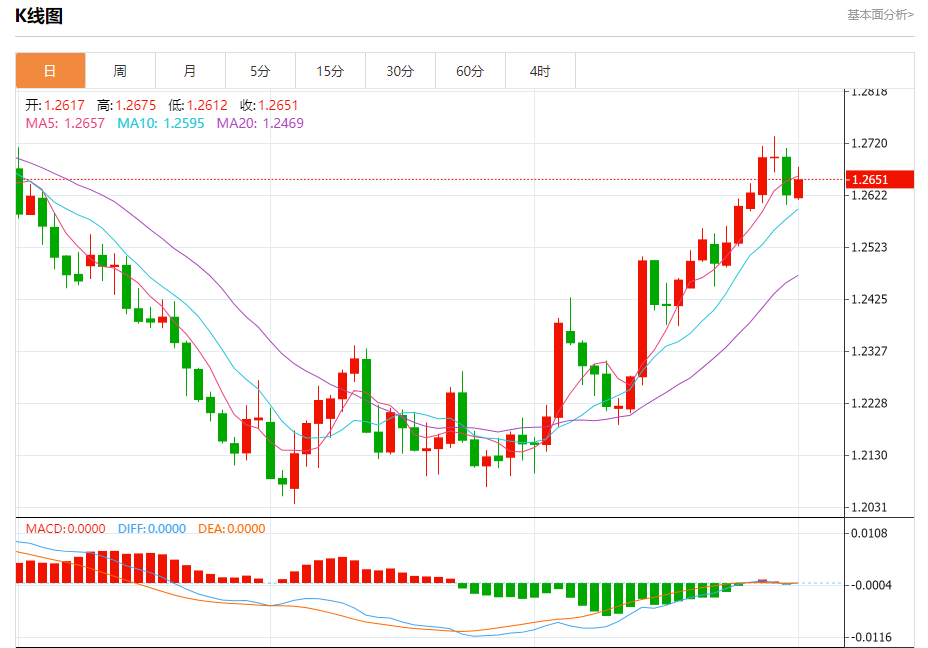928x648 pixels.
Task: Click the 1.2622 price axis label
Action: tap(869, 195)
